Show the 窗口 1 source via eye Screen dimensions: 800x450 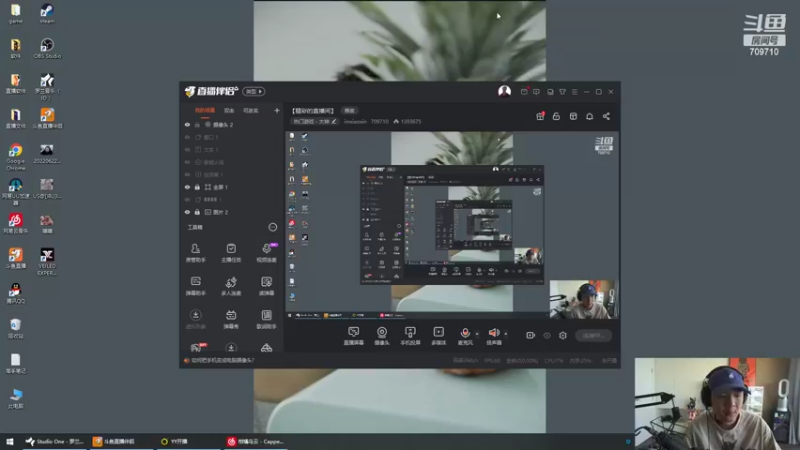(187, 137)
